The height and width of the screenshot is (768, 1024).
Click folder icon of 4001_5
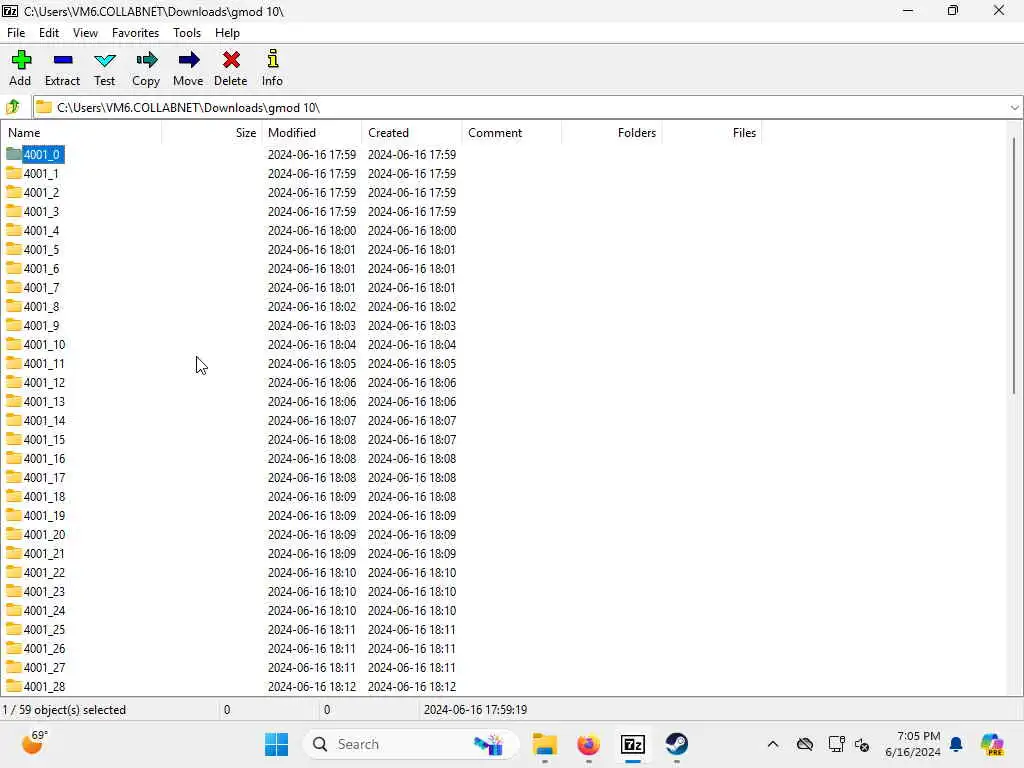14,249
